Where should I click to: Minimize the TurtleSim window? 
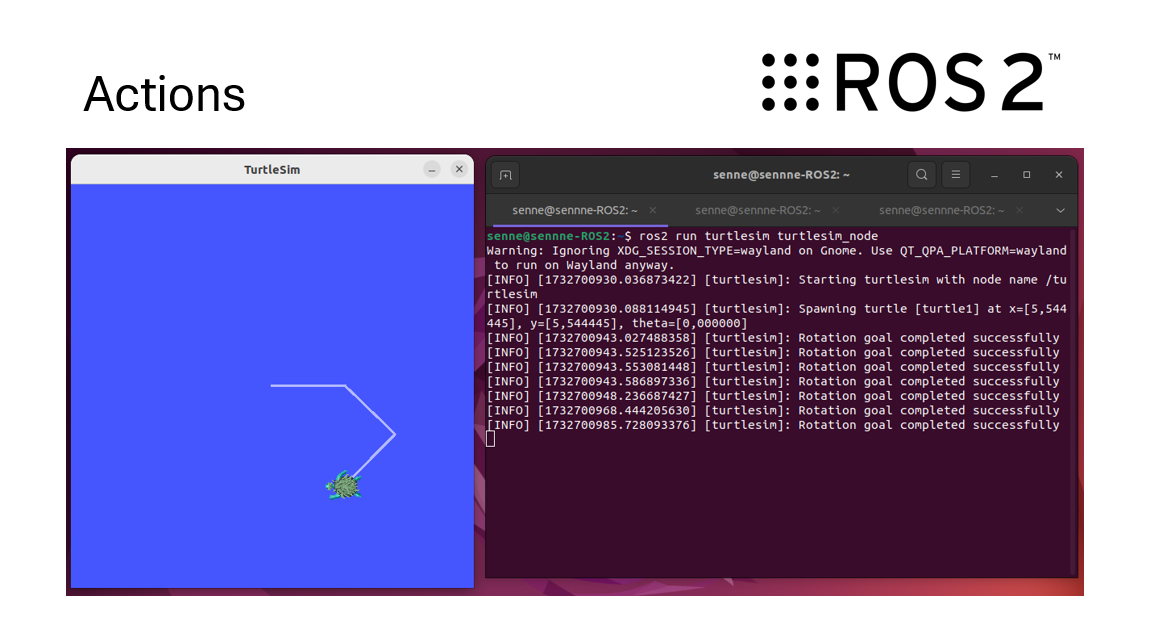(x=432, y=169)
